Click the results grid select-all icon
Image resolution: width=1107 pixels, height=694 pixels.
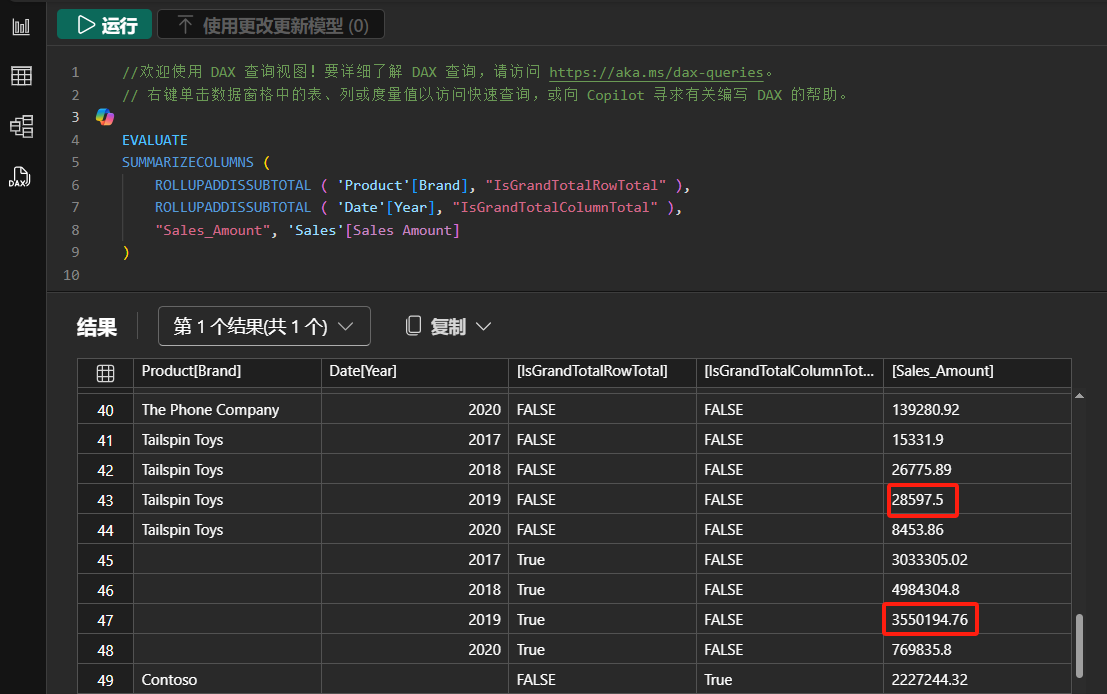pyautogui.click(x=105, y=373)
